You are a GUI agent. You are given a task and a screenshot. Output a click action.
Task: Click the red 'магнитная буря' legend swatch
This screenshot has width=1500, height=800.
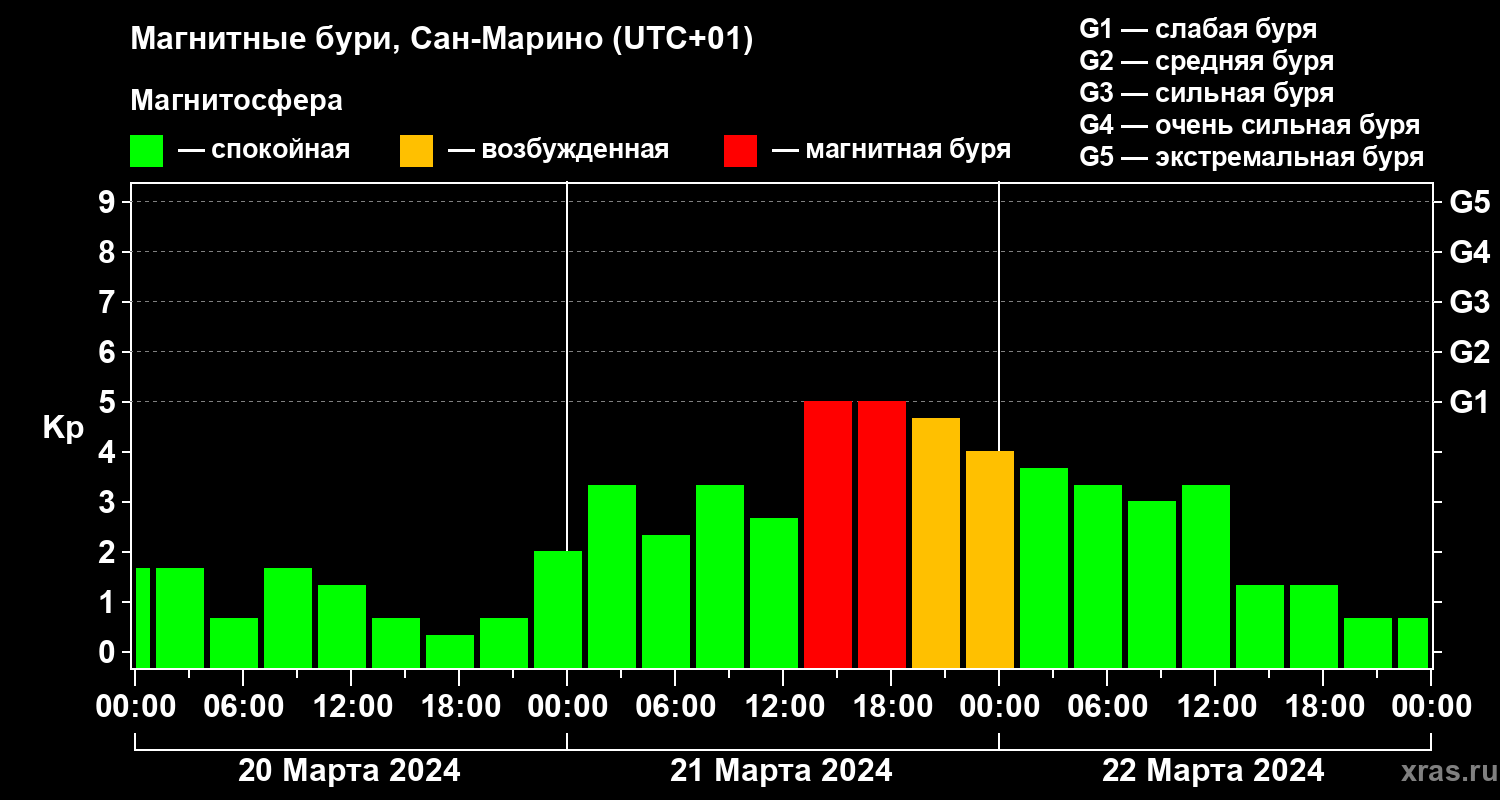[740, 151]
